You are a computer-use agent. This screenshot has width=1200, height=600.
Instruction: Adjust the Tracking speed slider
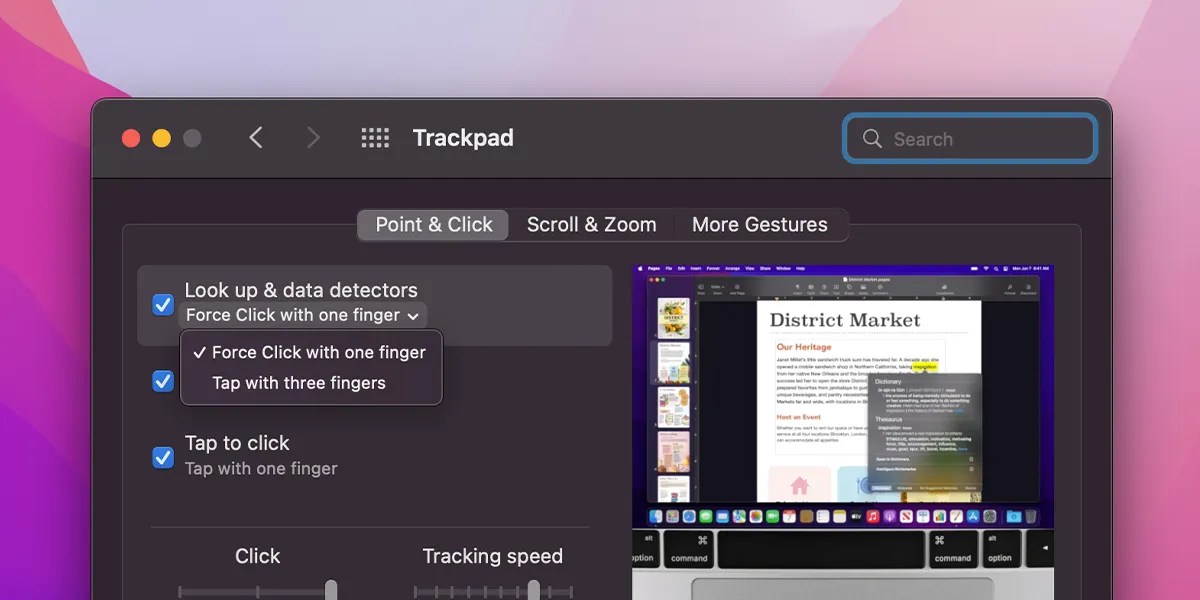[533, 589]
